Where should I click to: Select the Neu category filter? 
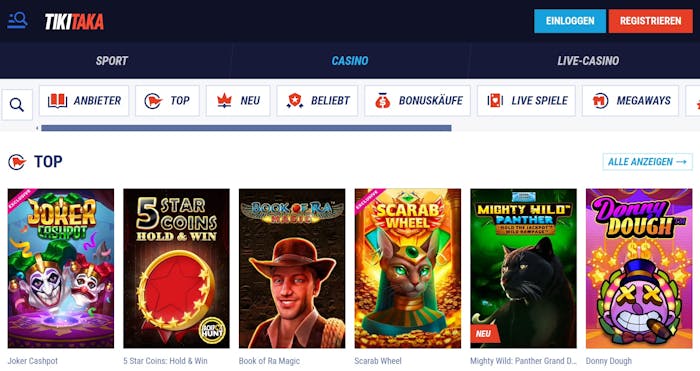click(238, 101)
